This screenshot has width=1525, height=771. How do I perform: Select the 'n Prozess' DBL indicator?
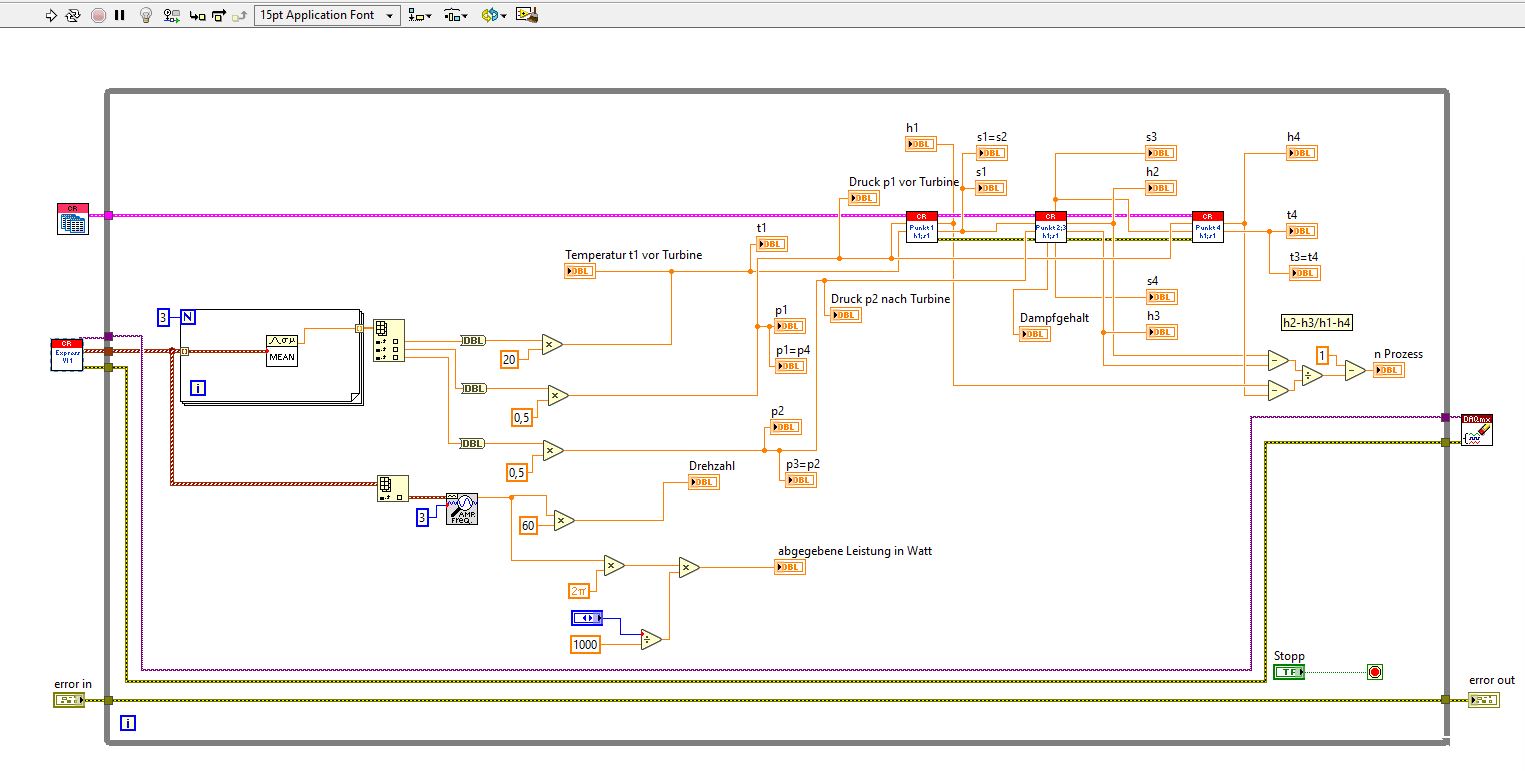tap(1388, 370)
